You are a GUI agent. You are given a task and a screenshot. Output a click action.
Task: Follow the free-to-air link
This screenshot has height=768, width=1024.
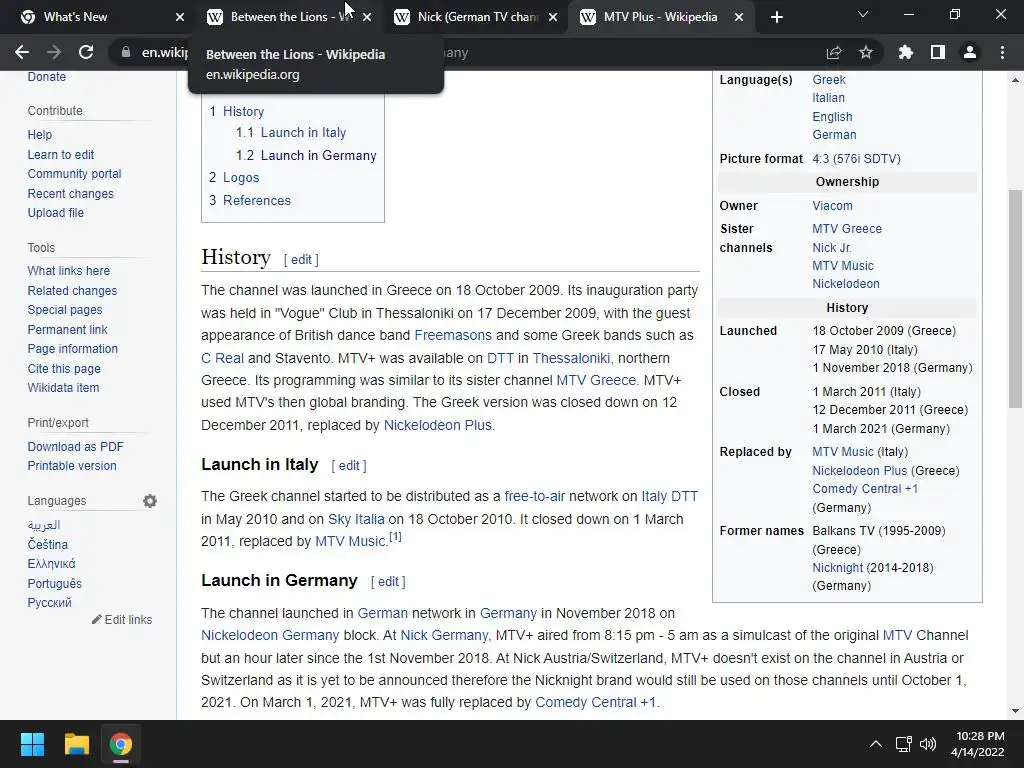click(x=534, y=496)
